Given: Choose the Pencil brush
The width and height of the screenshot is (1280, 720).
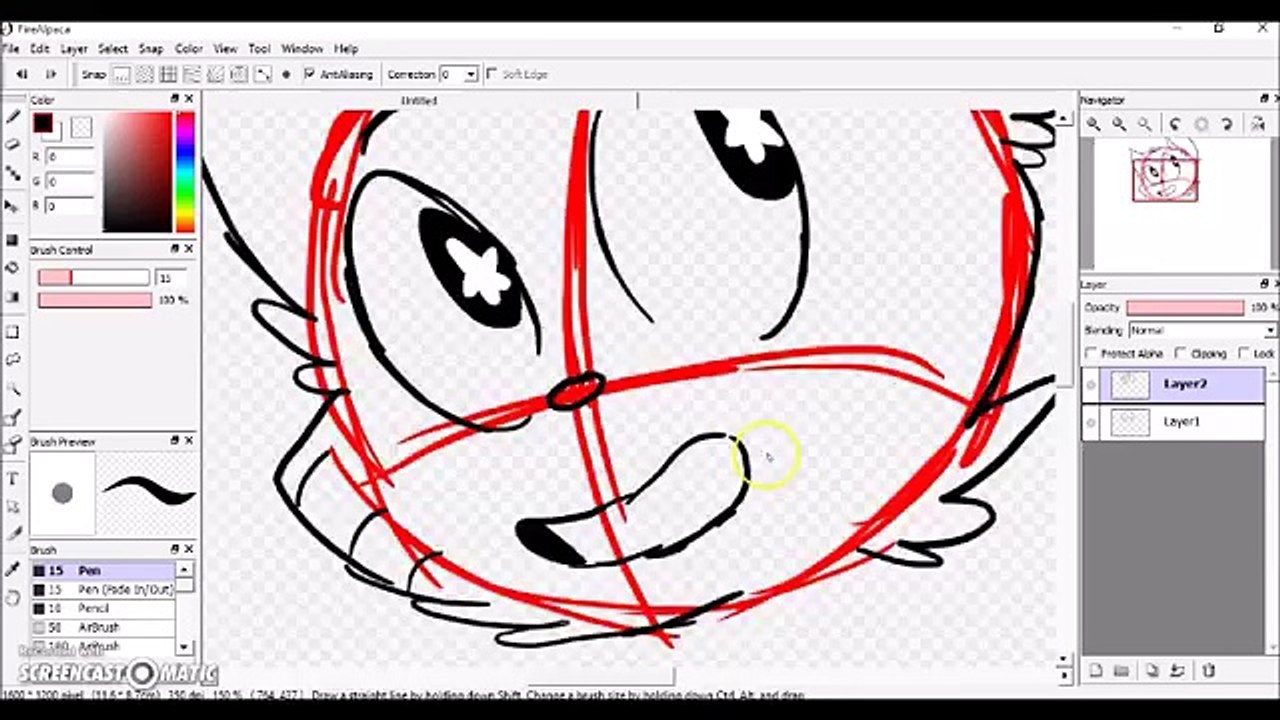Looking at the screenshot, I should 103,608.
